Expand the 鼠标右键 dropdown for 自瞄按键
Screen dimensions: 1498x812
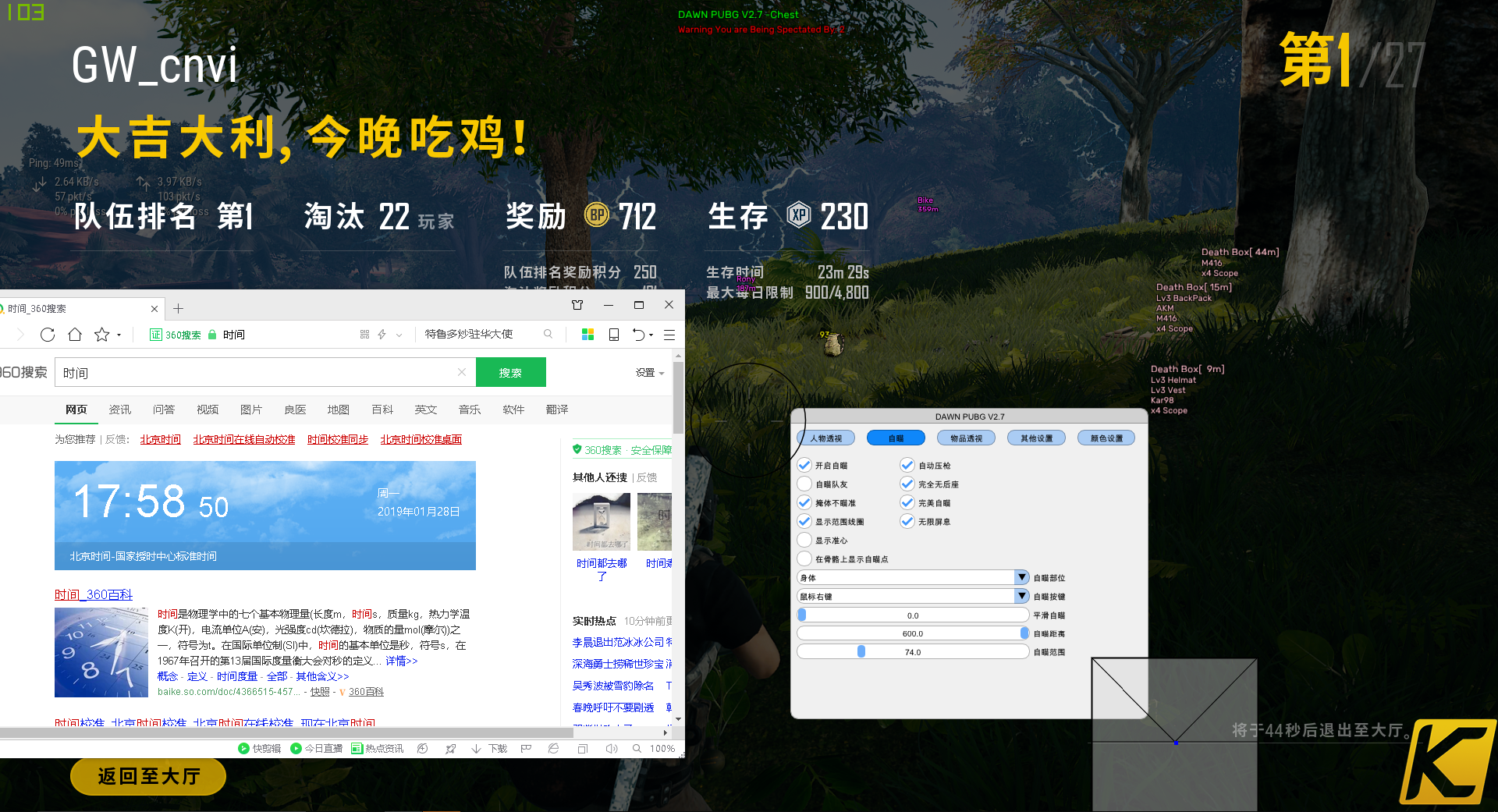tap(1022, 596)
